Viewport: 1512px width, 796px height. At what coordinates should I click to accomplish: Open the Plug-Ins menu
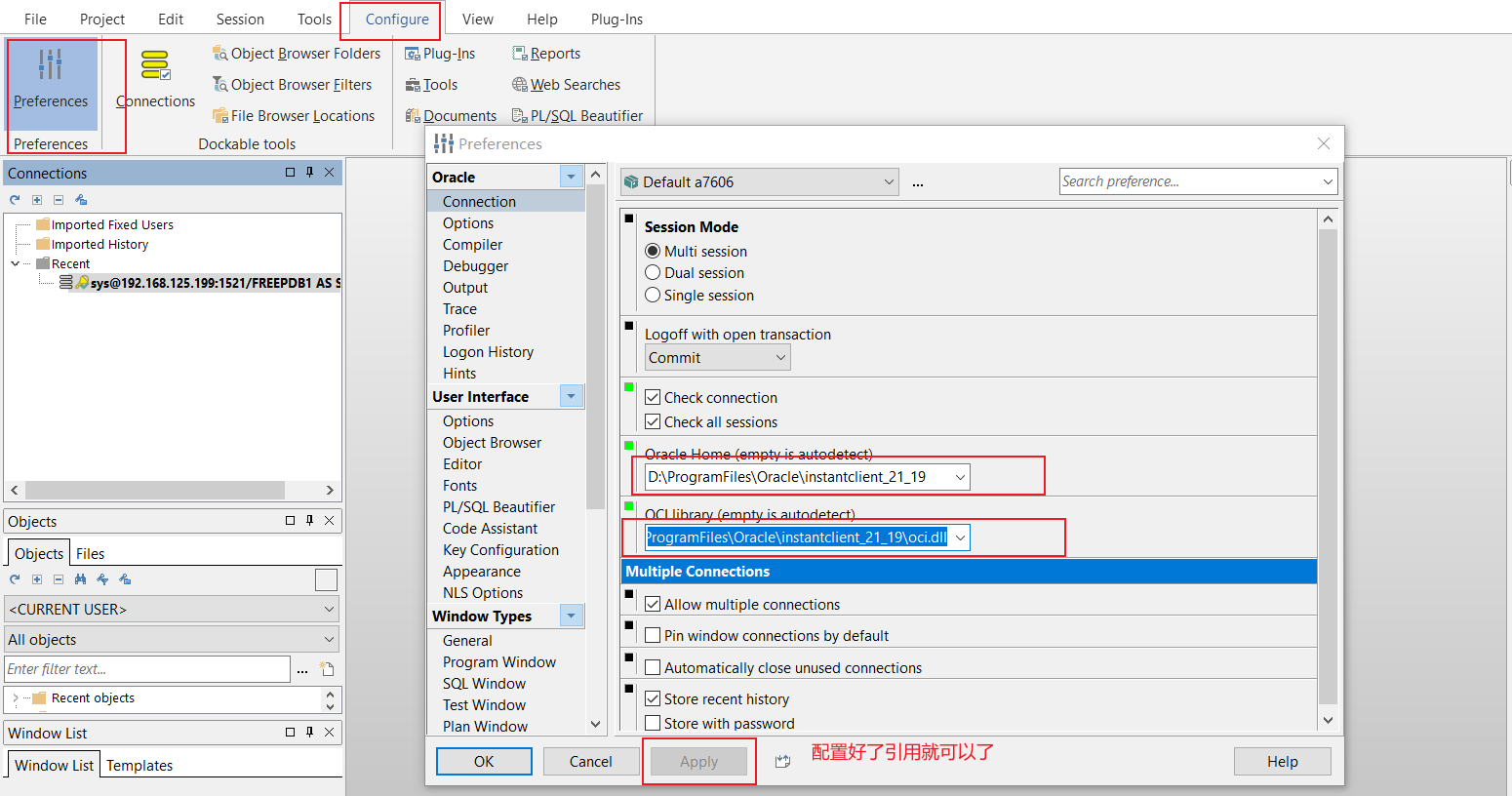tap(617, 19)
